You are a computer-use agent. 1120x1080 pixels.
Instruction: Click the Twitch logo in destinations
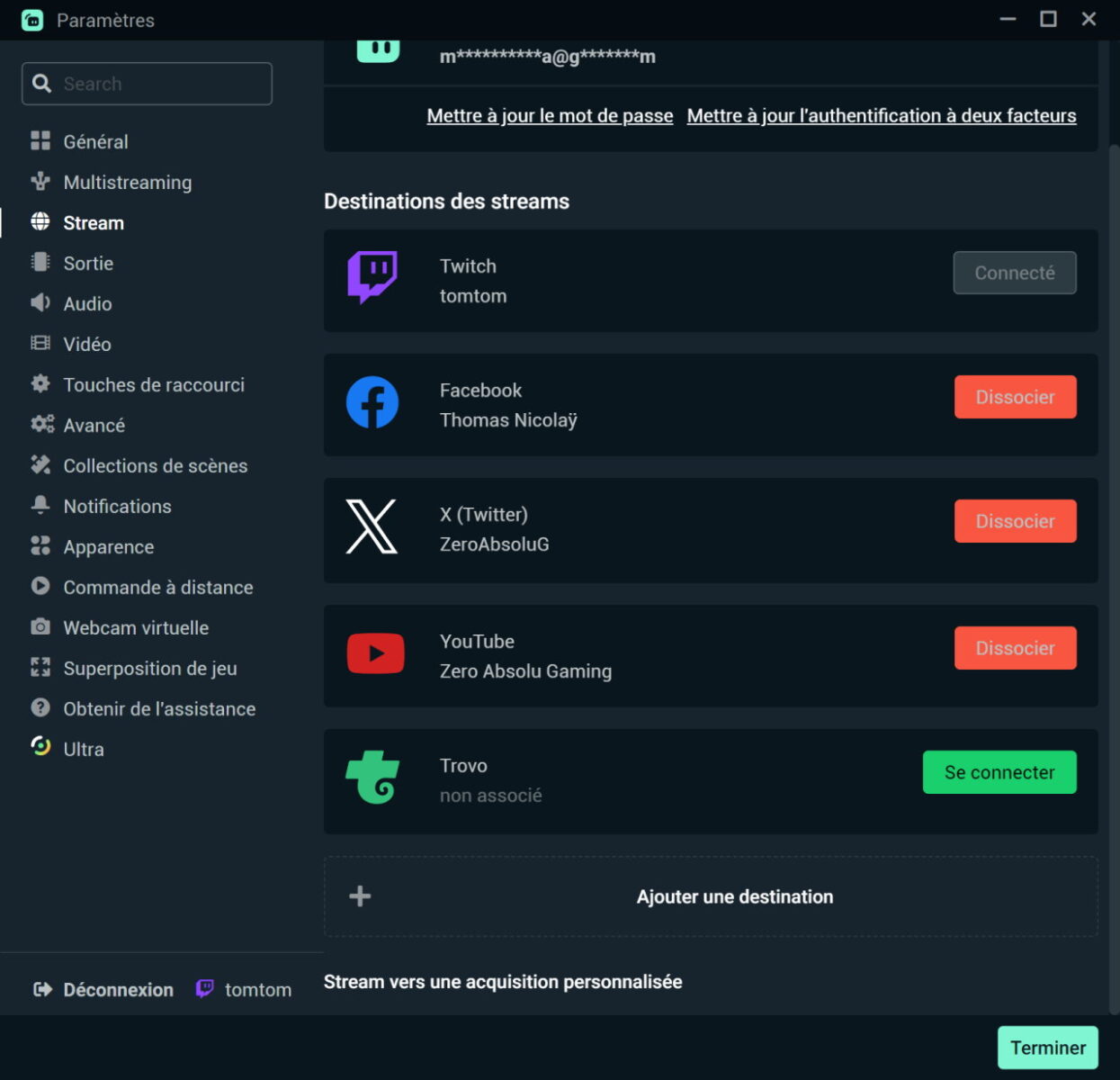pyautogui.click(x=372, y=277)
